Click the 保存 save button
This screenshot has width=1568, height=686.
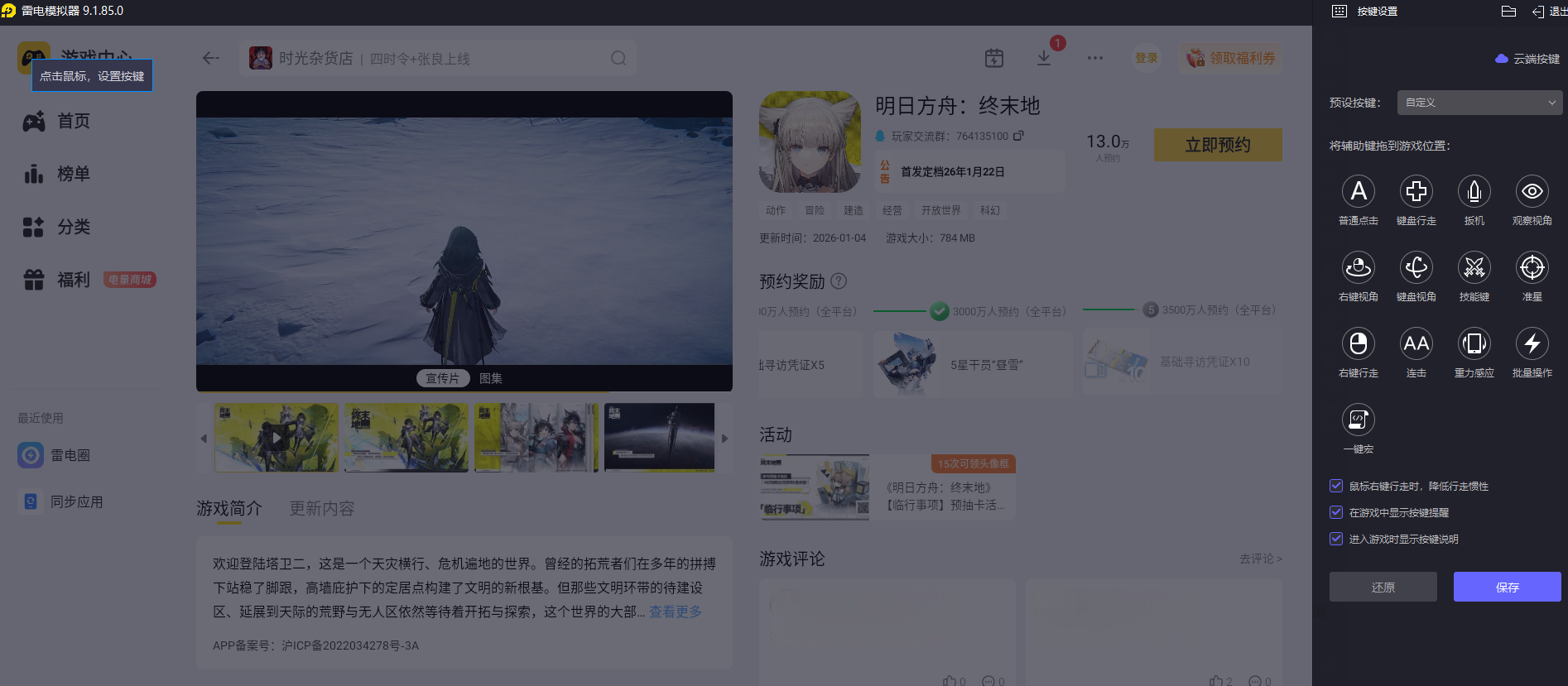click(1507, 587)
